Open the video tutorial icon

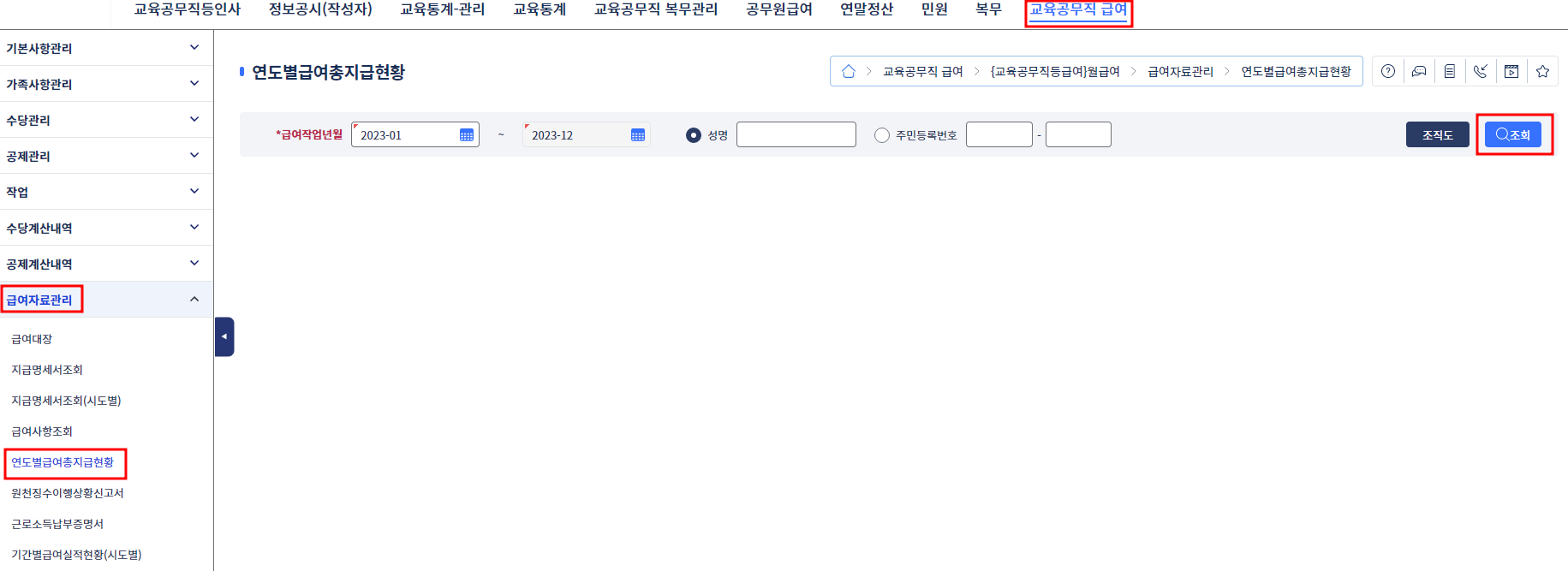(x=1511, y=71)
